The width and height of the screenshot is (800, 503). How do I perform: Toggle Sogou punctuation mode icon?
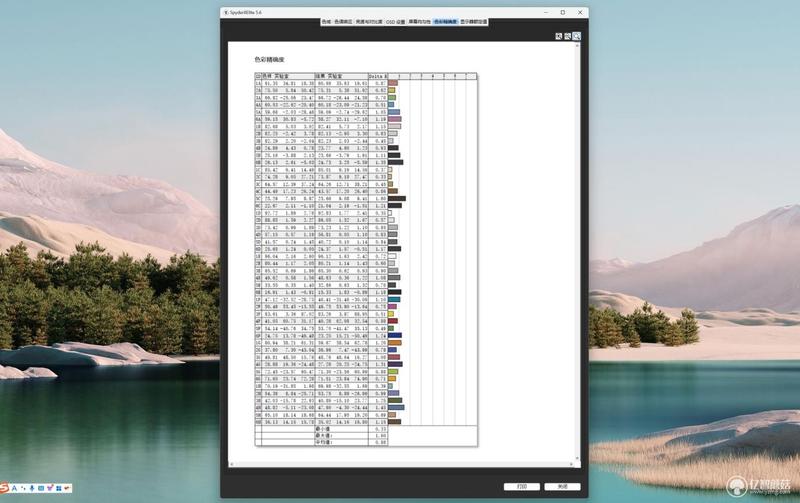23,488
